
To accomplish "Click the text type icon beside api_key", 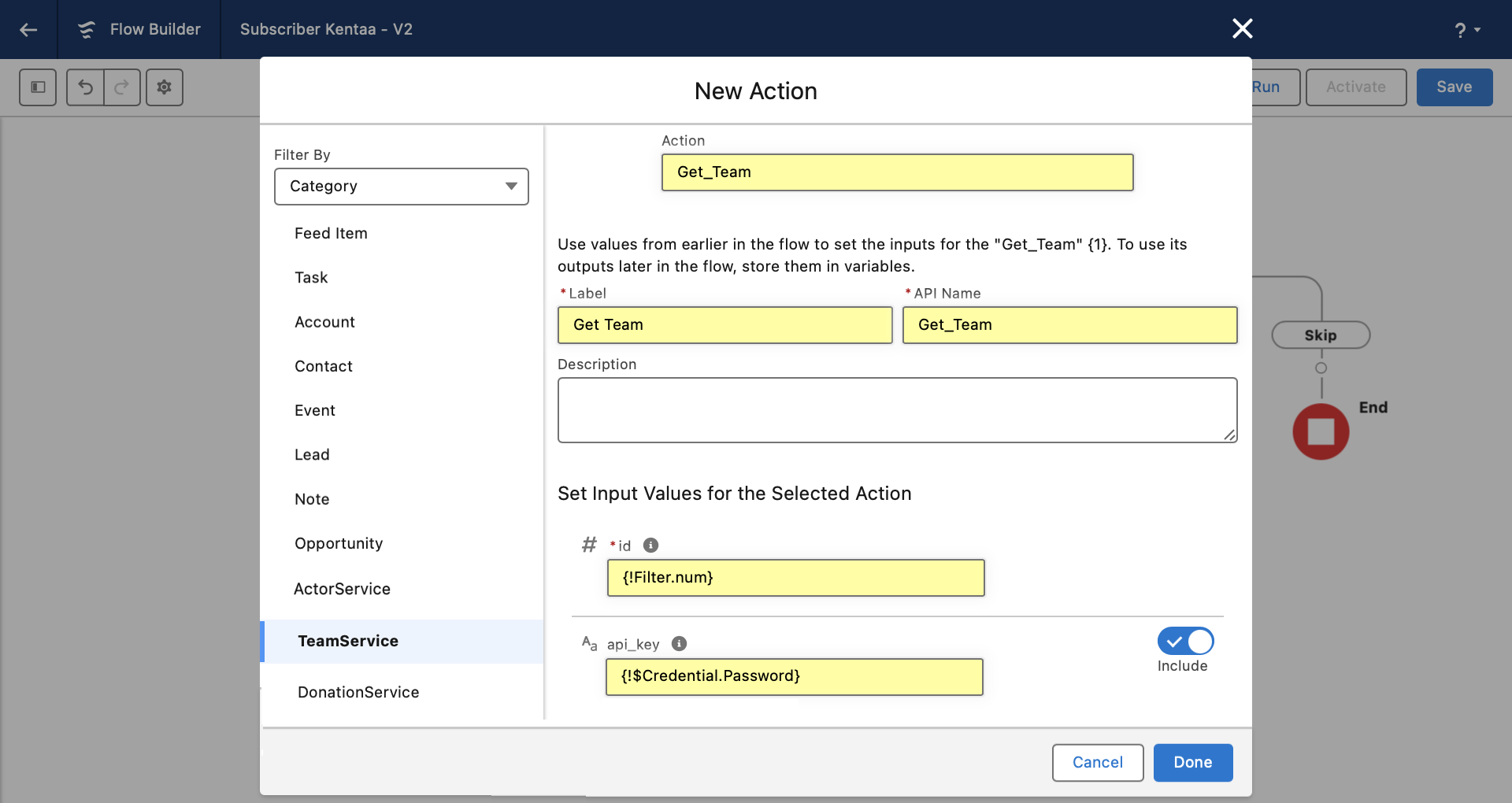I will 589,643.
